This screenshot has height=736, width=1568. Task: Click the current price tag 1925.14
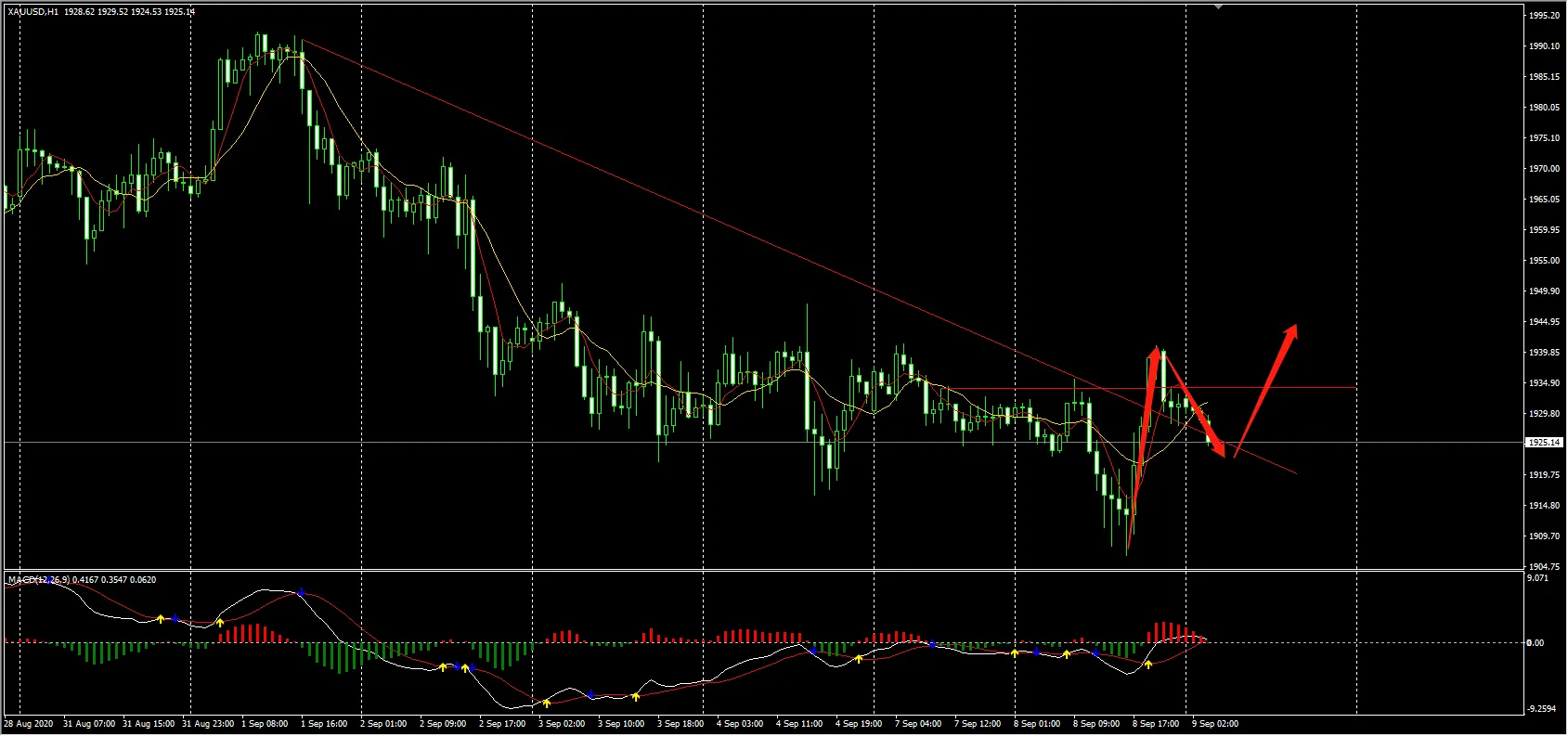click(1544, 443)
